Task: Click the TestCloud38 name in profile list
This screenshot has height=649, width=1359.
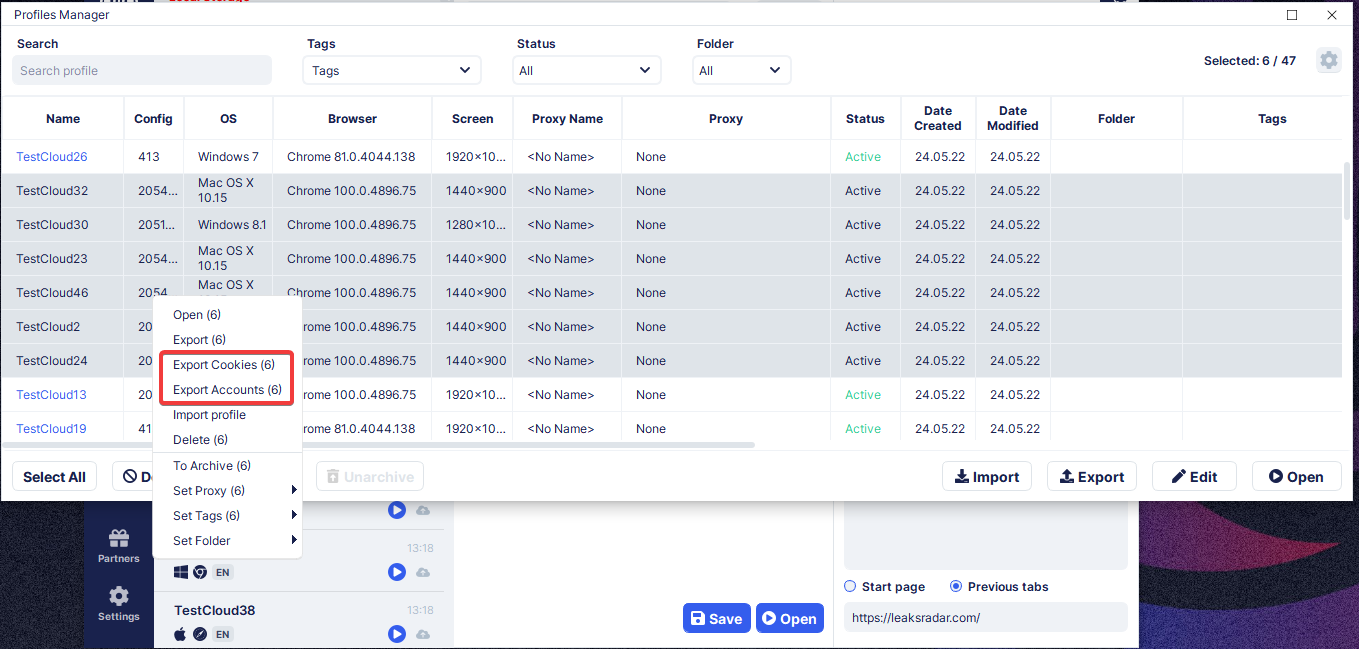Action: [215, 610]
